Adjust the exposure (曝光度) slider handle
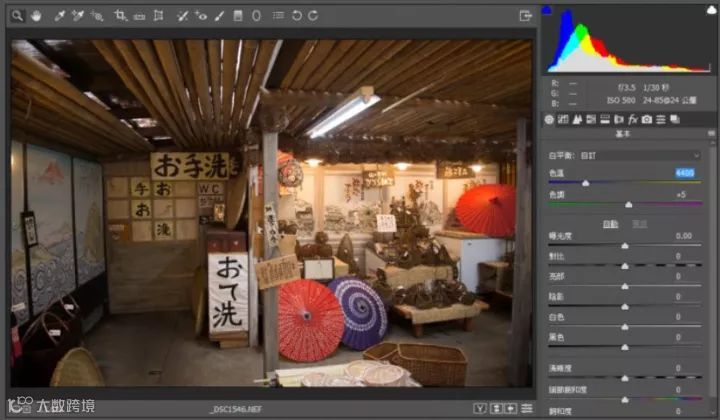 point(625,246)
